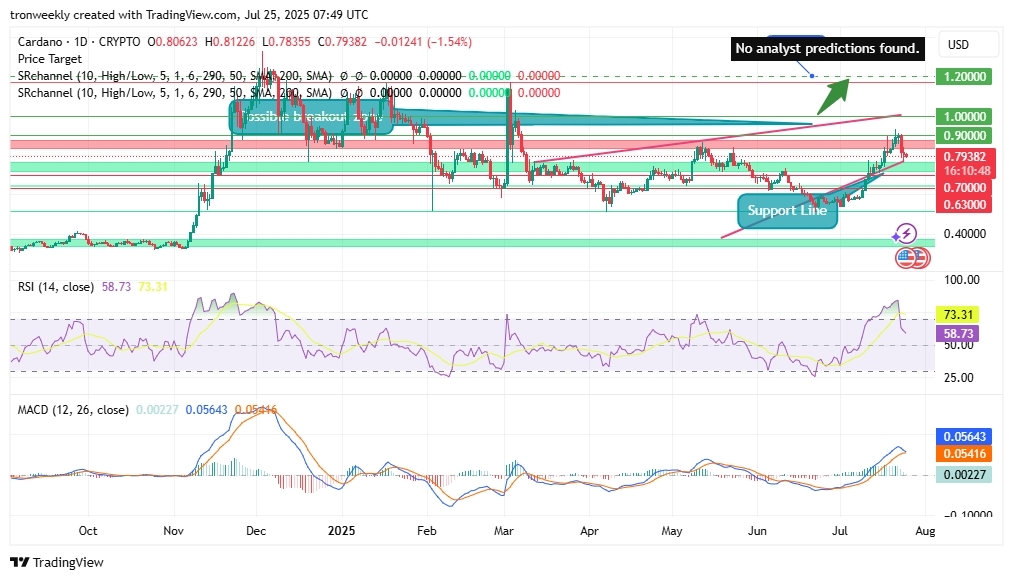Click the RSI (14, close) indicator legend
Screen dimensions: 1013x580
(56, 287)
